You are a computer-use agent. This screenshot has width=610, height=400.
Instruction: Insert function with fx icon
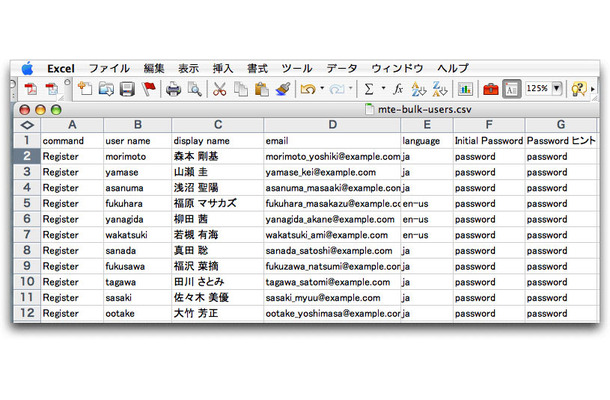click(x=398, y=89)
